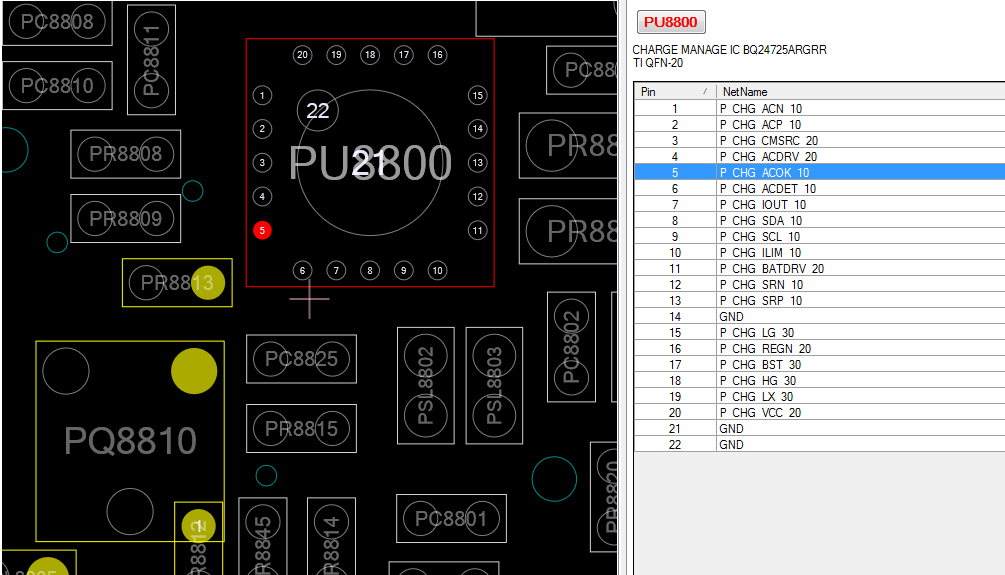Click pad 15 on PU8800 footprint

click(x=478, y=96)
